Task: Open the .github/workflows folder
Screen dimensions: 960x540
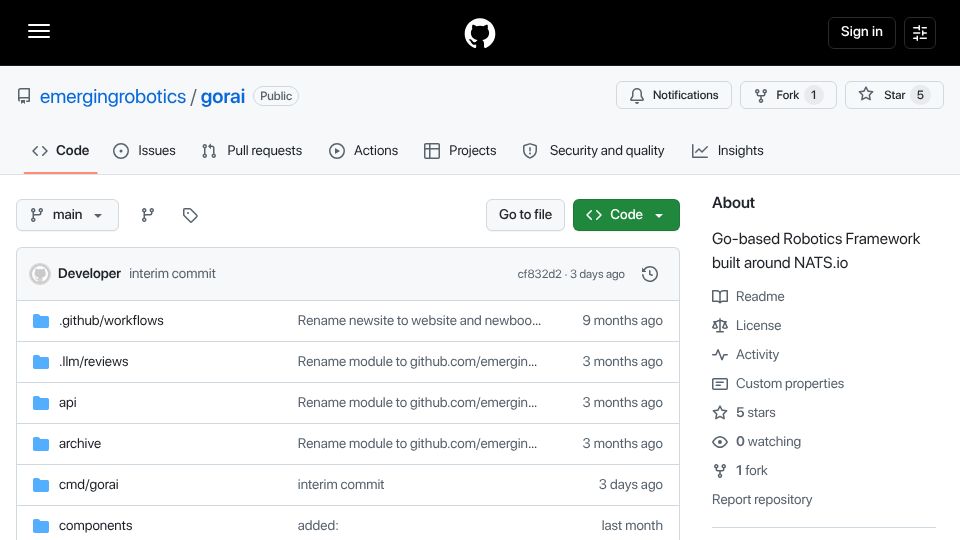Action: point(111,321)
